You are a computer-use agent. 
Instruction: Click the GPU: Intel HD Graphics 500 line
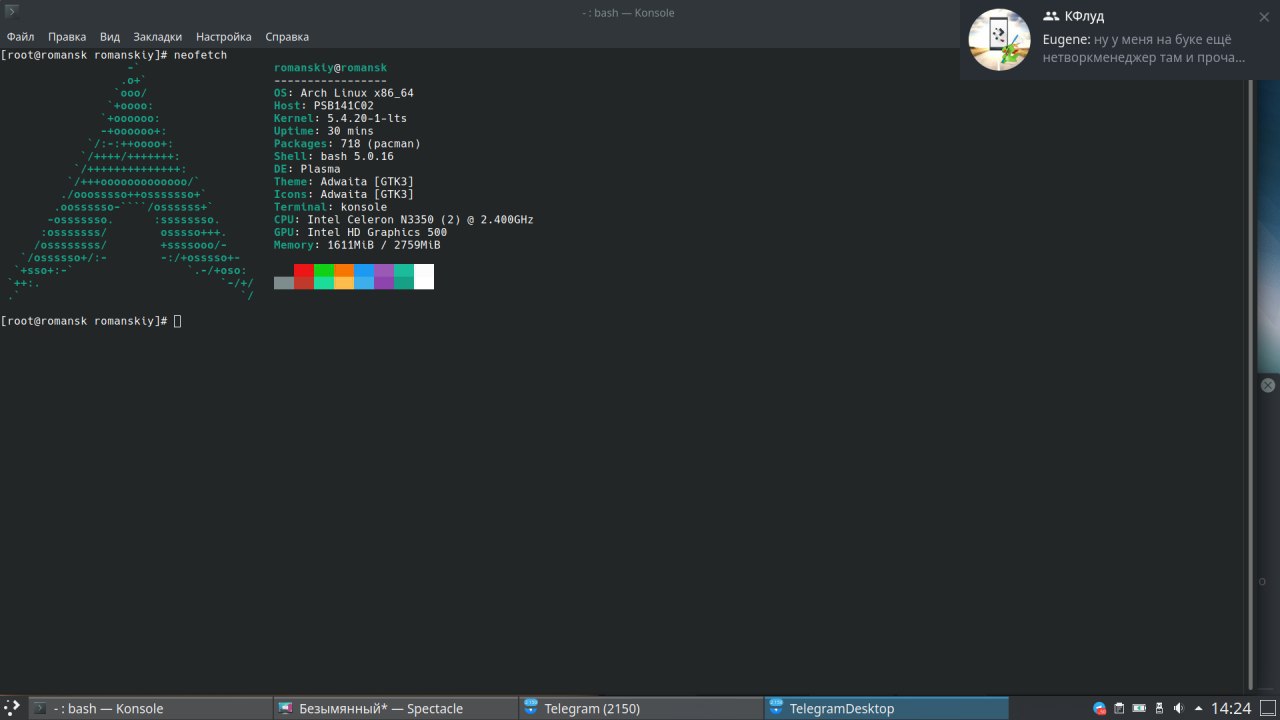click(360, 232)
